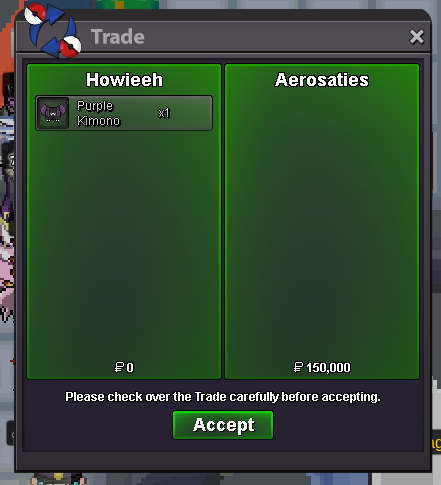441x485 pixels.
Task: Click the Howieeh player name header
Action: pyautogui.click(x=124, y=80)
